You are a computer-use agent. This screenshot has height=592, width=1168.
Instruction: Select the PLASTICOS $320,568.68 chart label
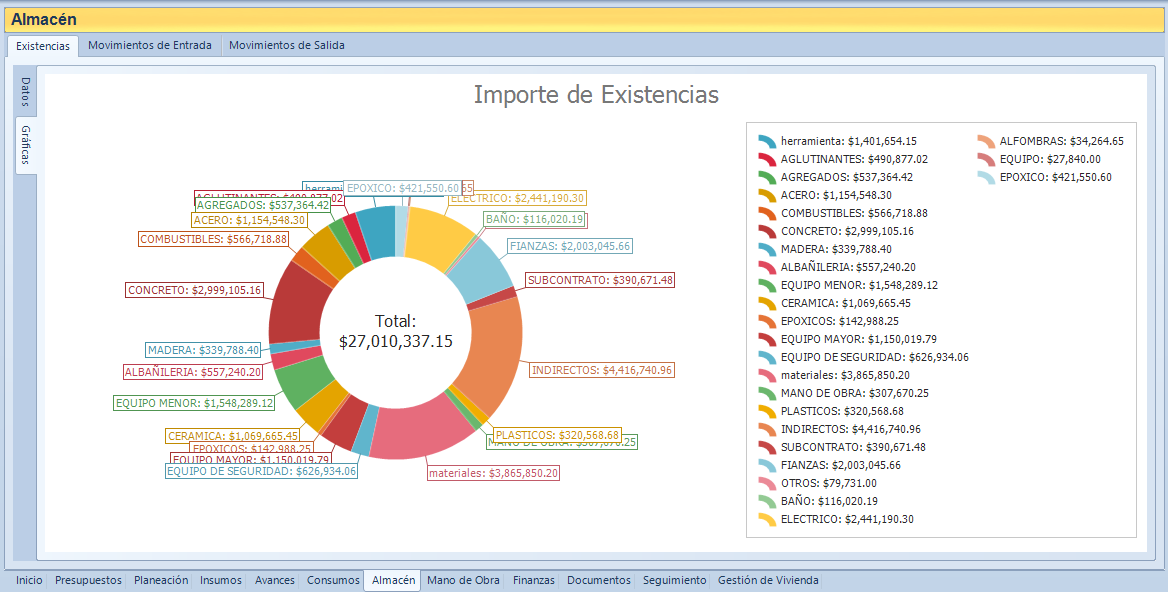point(557,435)
